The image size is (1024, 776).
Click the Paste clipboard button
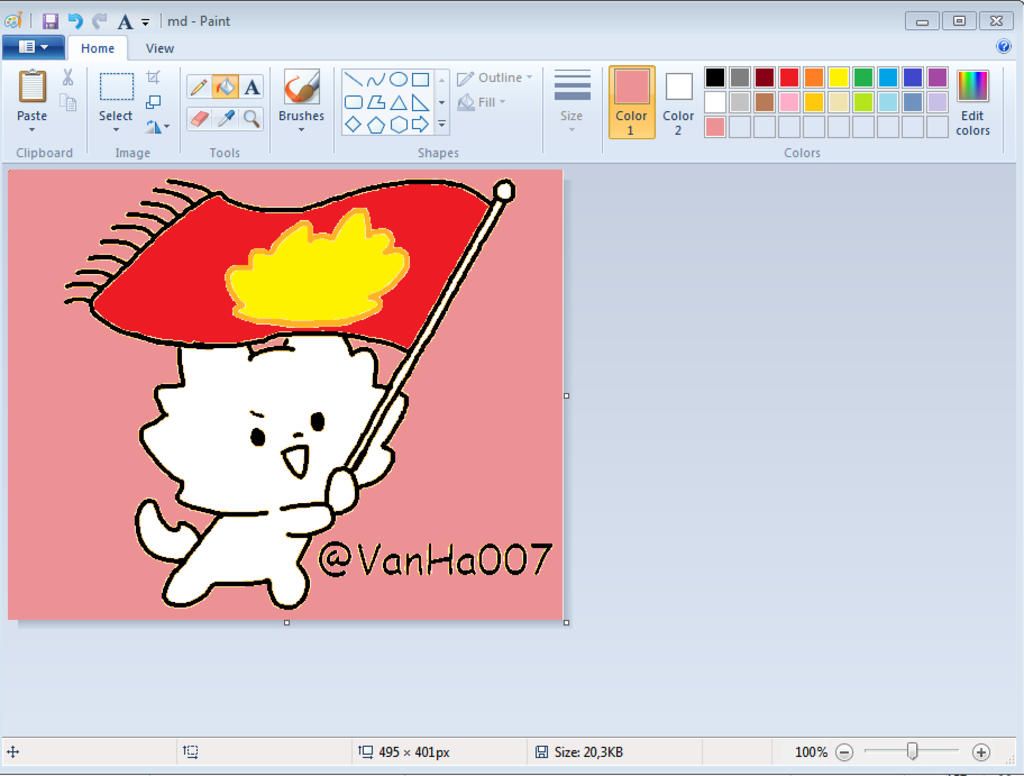point(32,87)
